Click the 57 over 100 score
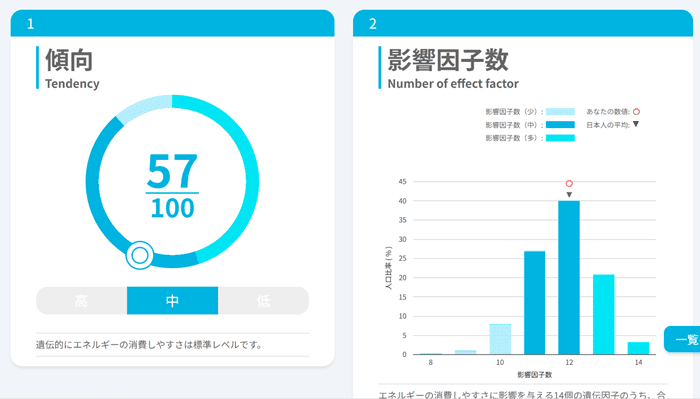Image resolution: width=700 pixels, height=399 pixels. (x=172, y=186)
